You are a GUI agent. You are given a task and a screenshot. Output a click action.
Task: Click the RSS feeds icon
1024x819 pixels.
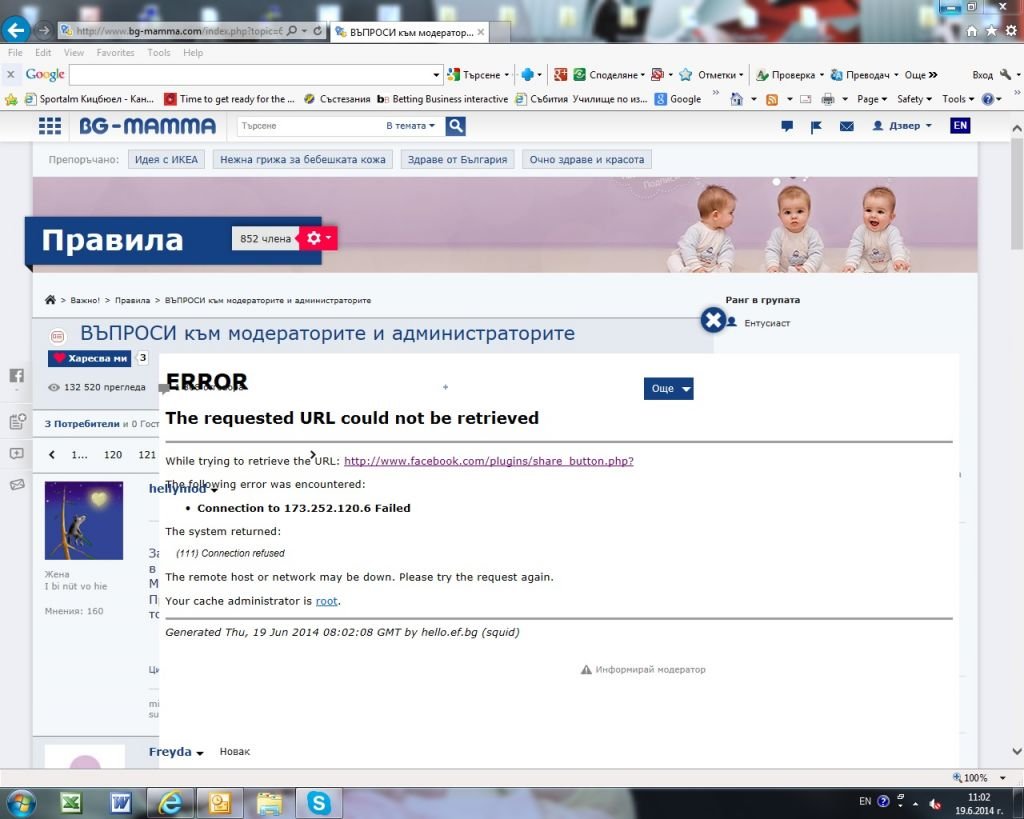click(x=772, y=99)
